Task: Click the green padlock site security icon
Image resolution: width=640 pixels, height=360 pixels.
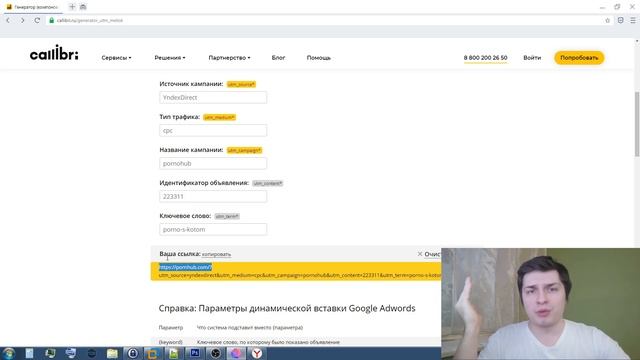Action: click(51, 20)
